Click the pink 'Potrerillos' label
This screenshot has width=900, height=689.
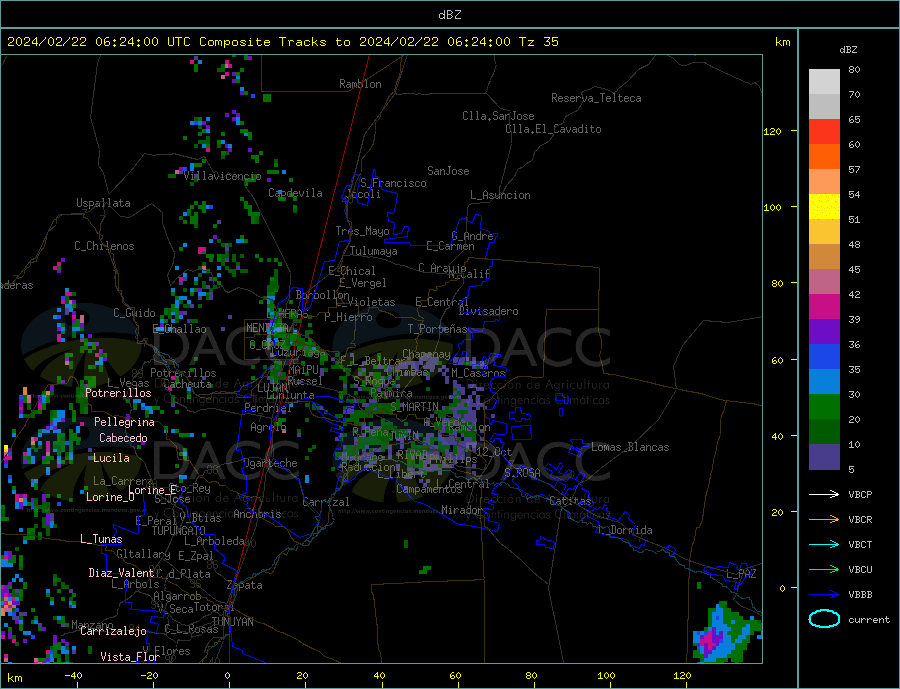pyautogui.click(x=118, y=393)
